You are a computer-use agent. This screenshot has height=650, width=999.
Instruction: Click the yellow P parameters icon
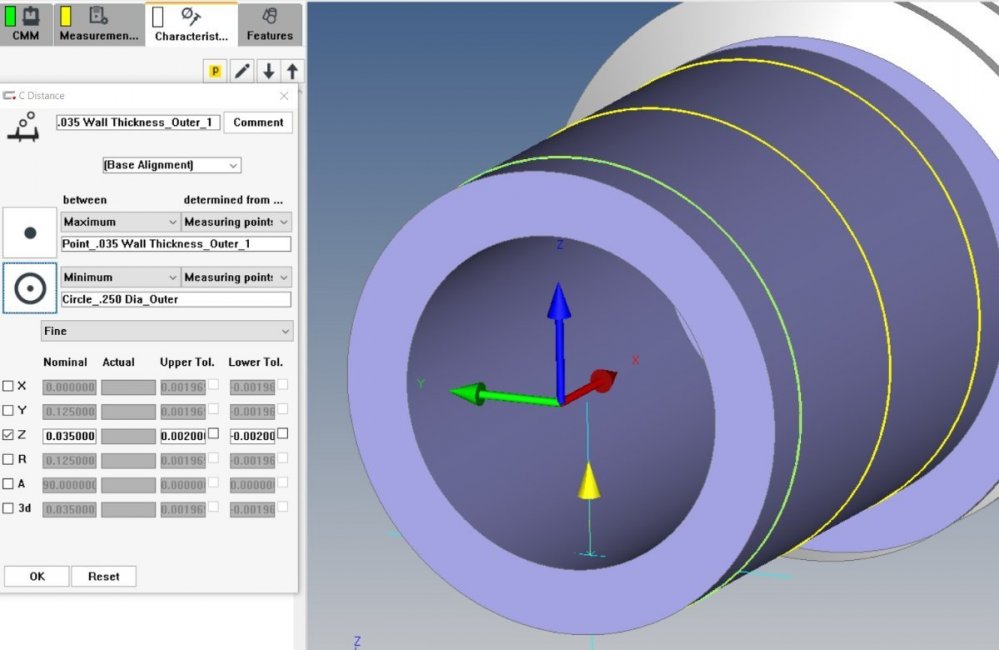[x=216, y=71]
